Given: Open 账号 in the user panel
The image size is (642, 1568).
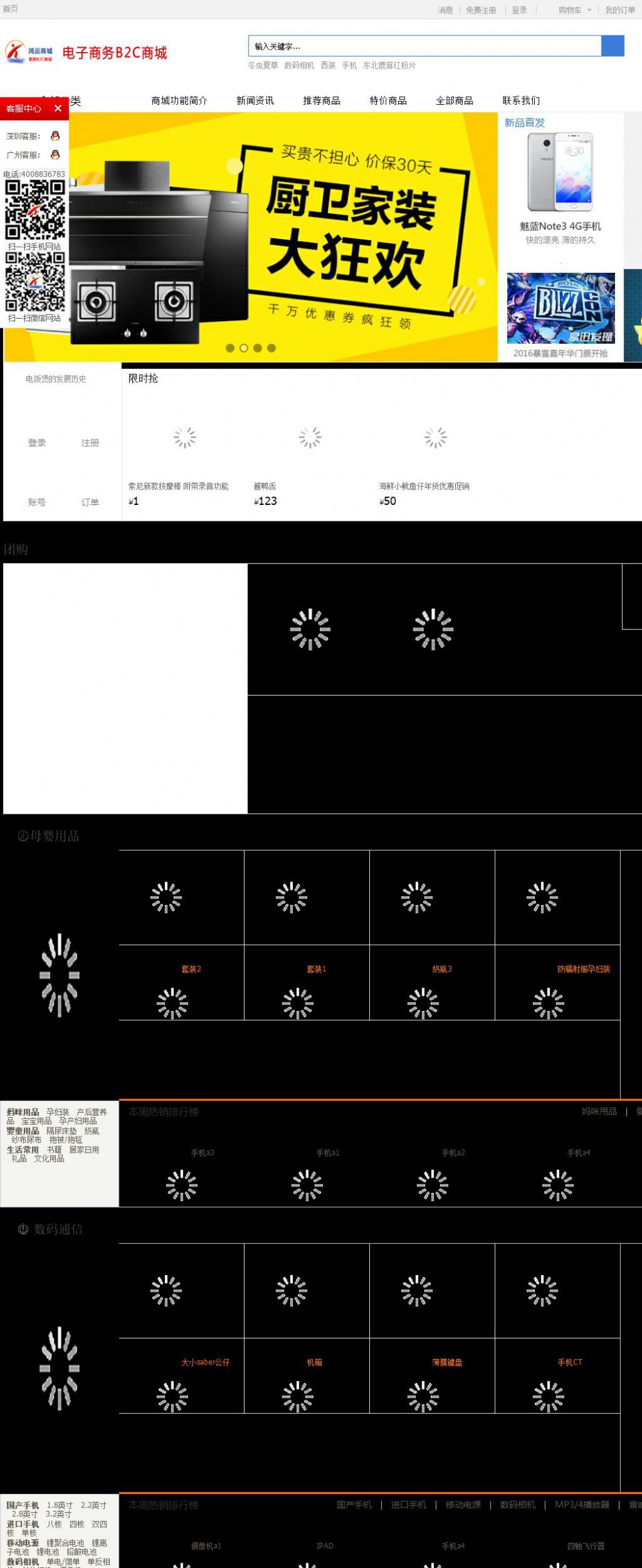Looking at the screenshot, I should click(x=37, y=502).
